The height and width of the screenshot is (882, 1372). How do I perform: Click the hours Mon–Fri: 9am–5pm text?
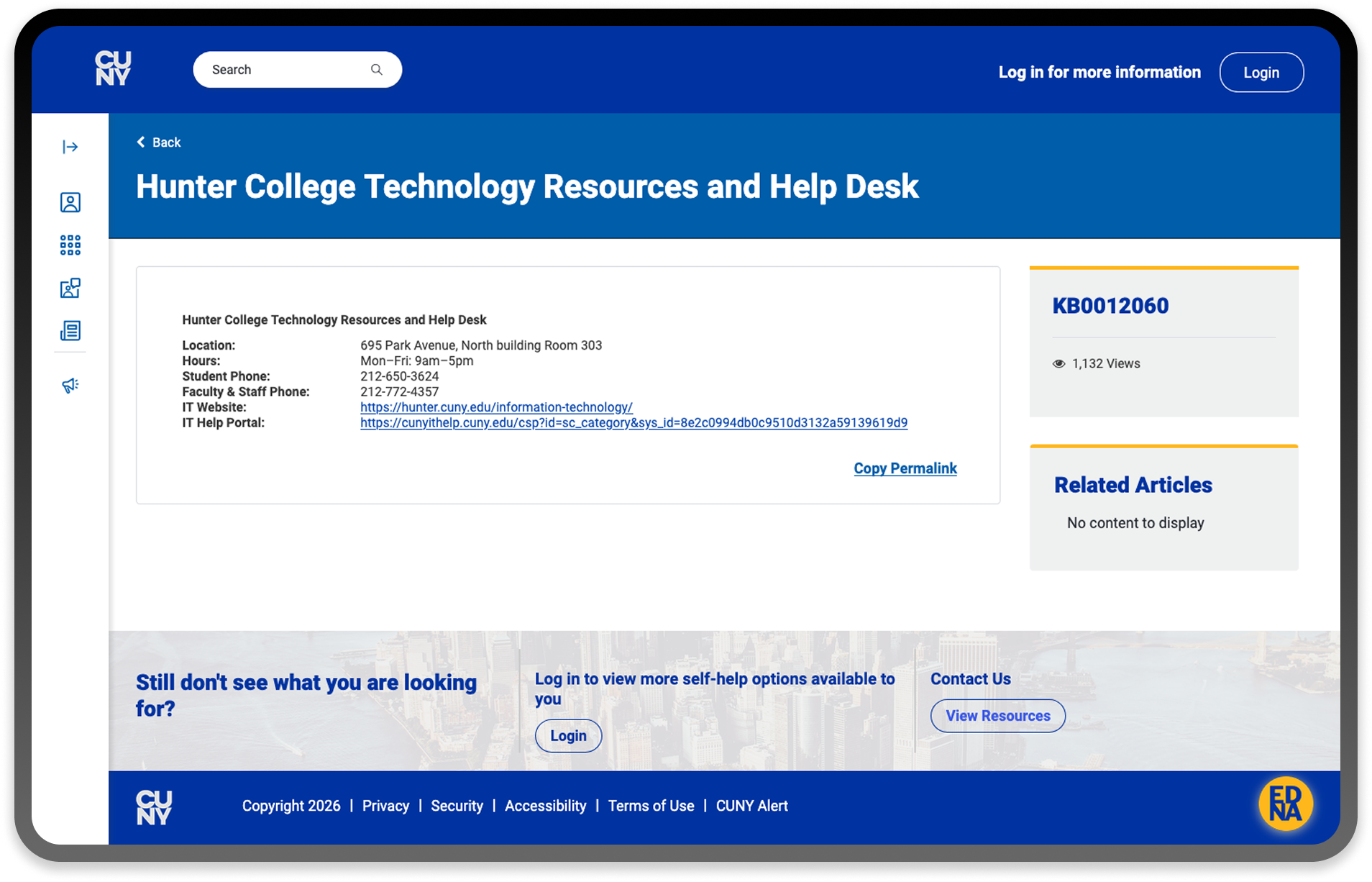416,361
